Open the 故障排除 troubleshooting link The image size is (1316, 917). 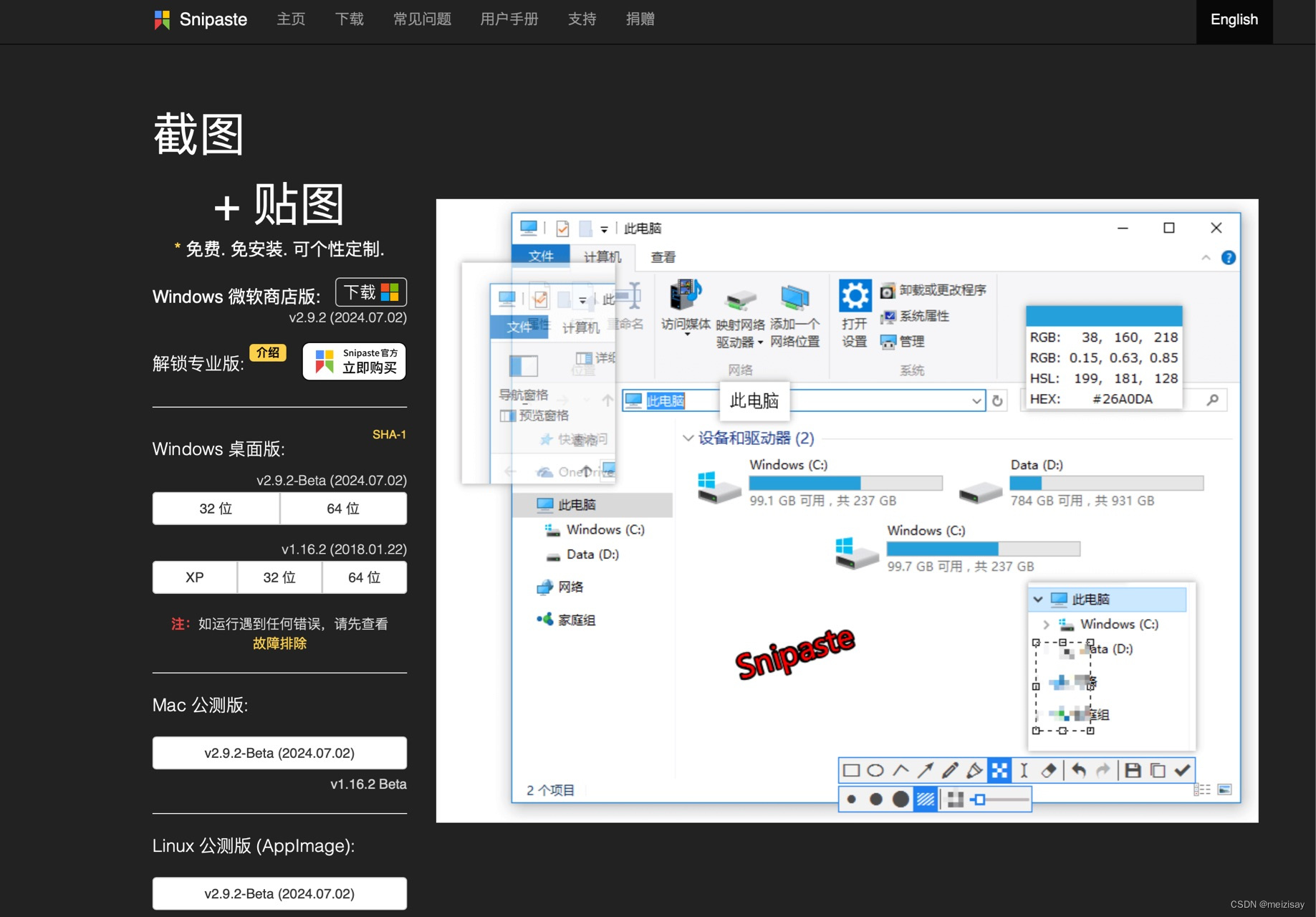[x=279, y=643]
